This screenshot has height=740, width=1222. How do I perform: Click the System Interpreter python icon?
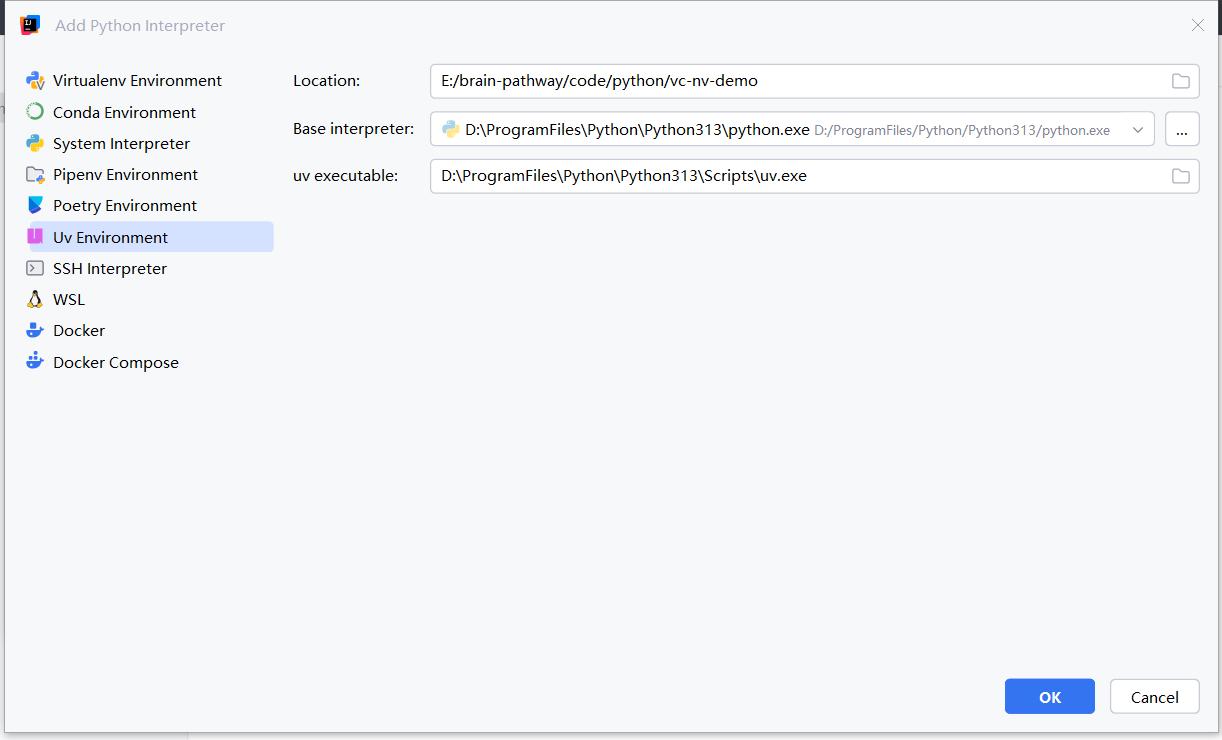point(35,143)
